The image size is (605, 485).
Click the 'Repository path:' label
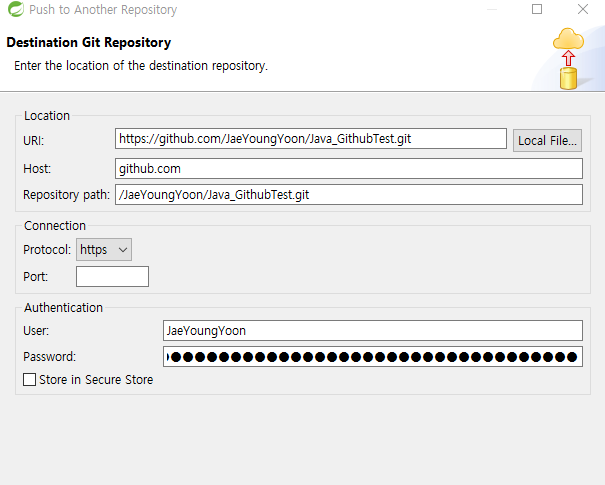[x=67, y=195]
